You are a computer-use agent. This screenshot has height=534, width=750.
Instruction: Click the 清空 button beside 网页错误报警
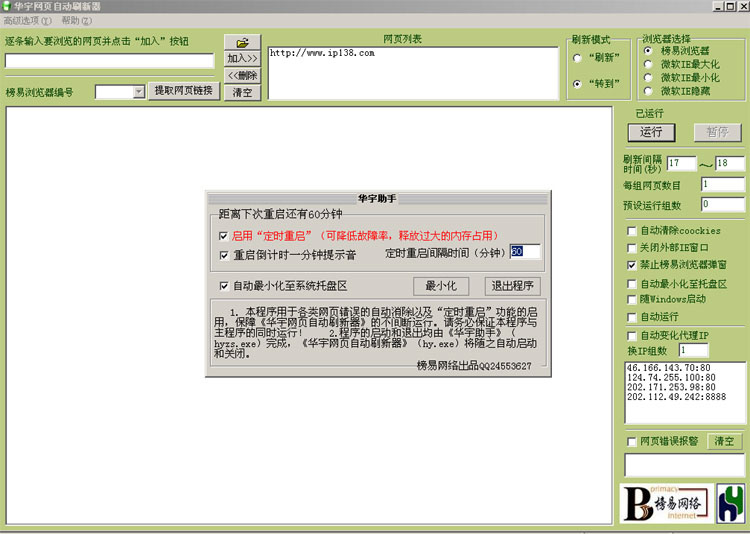pos(724,441)
